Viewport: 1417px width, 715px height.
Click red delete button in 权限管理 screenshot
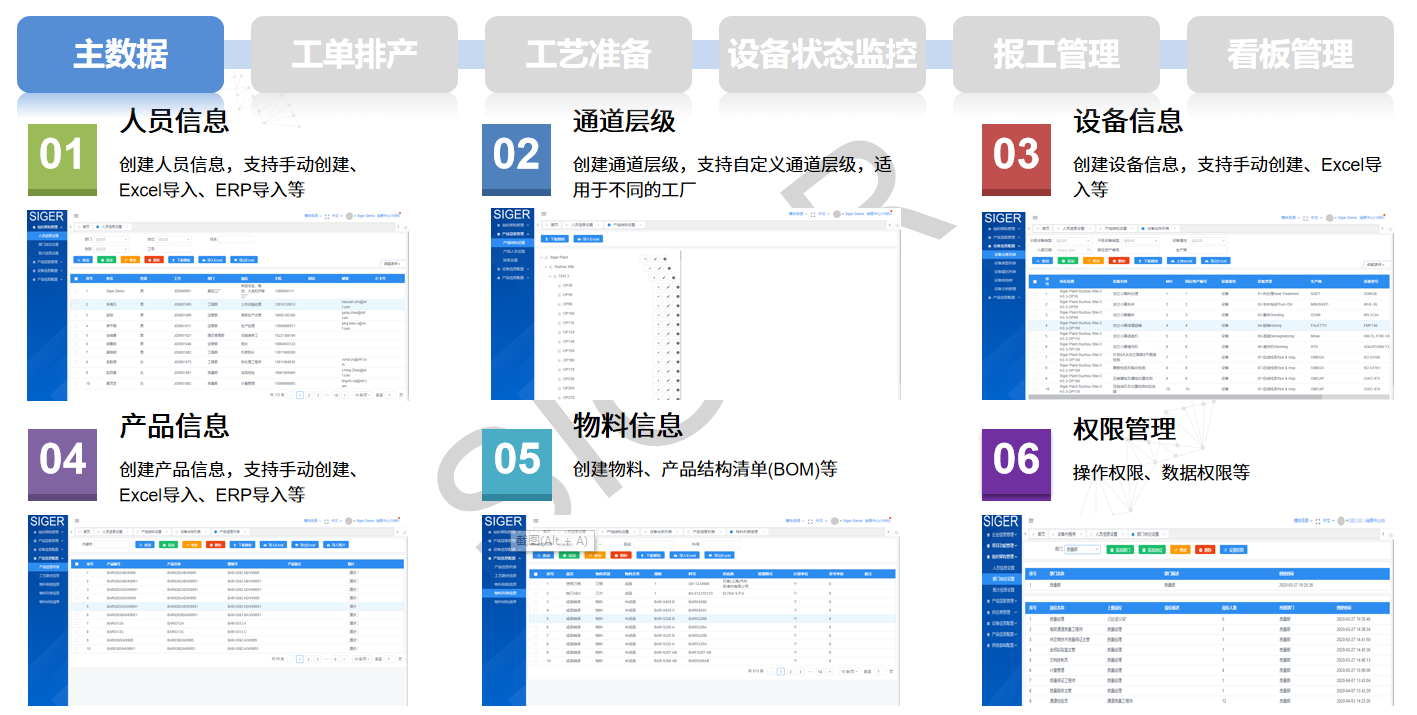(x=1205, y=549)
